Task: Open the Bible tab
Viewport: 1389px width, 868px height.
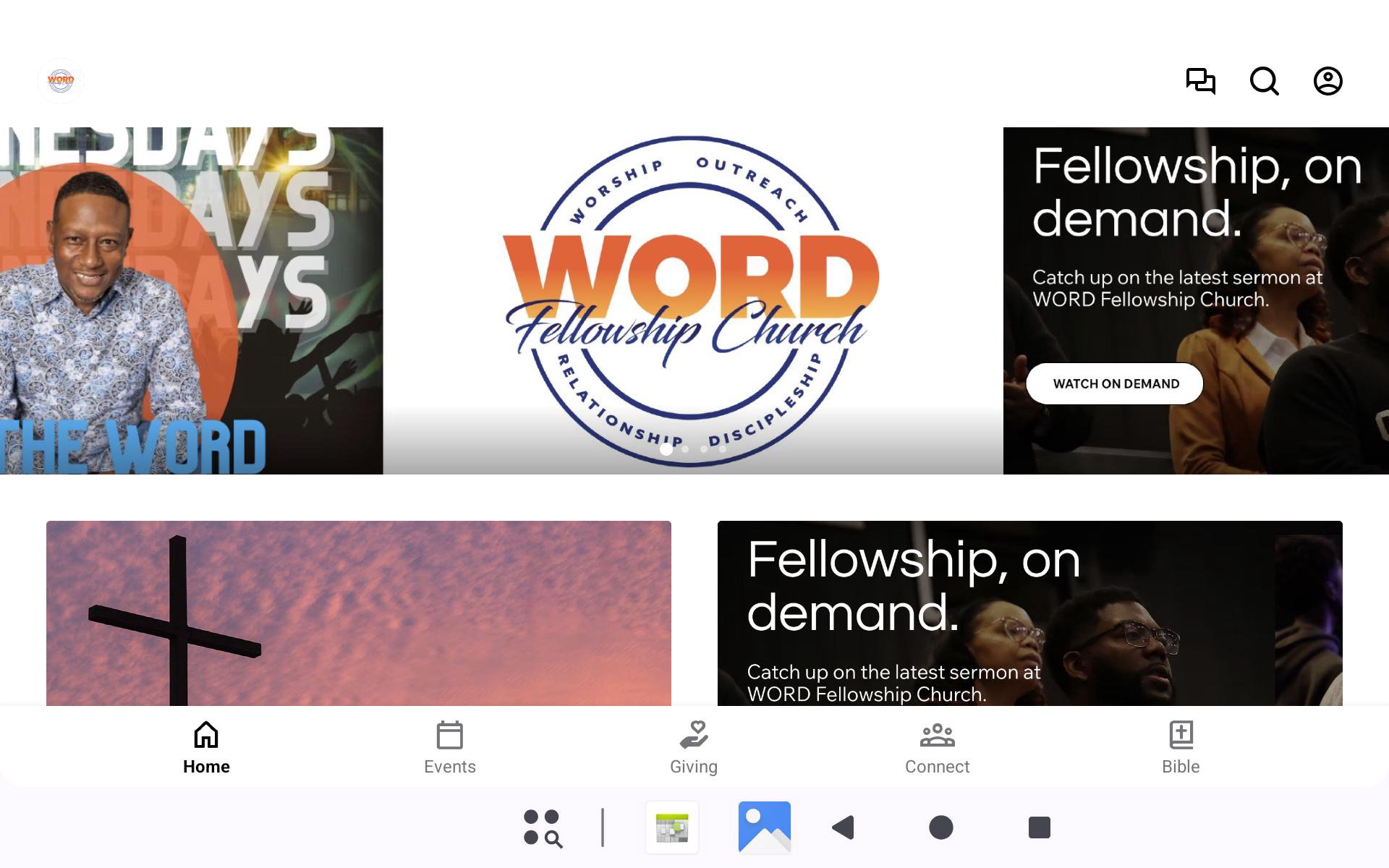Action: click(1181, 748)
